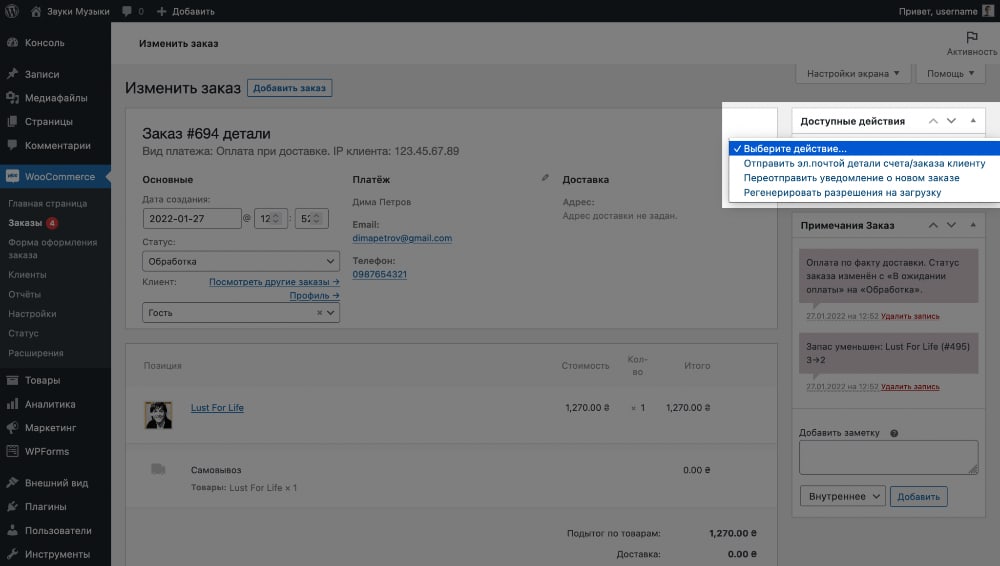Open the customer Профиль link
This screenshot has width=1000, height=566.
(x=314, y=295)
